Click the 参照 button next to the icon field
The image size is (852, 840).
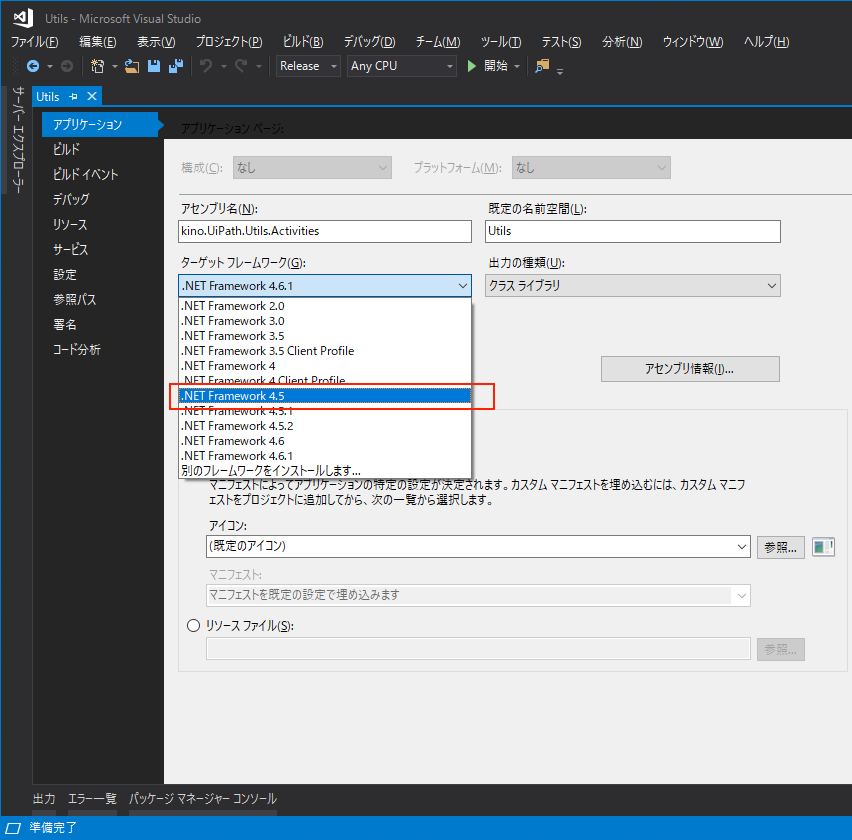pos(779,546)
